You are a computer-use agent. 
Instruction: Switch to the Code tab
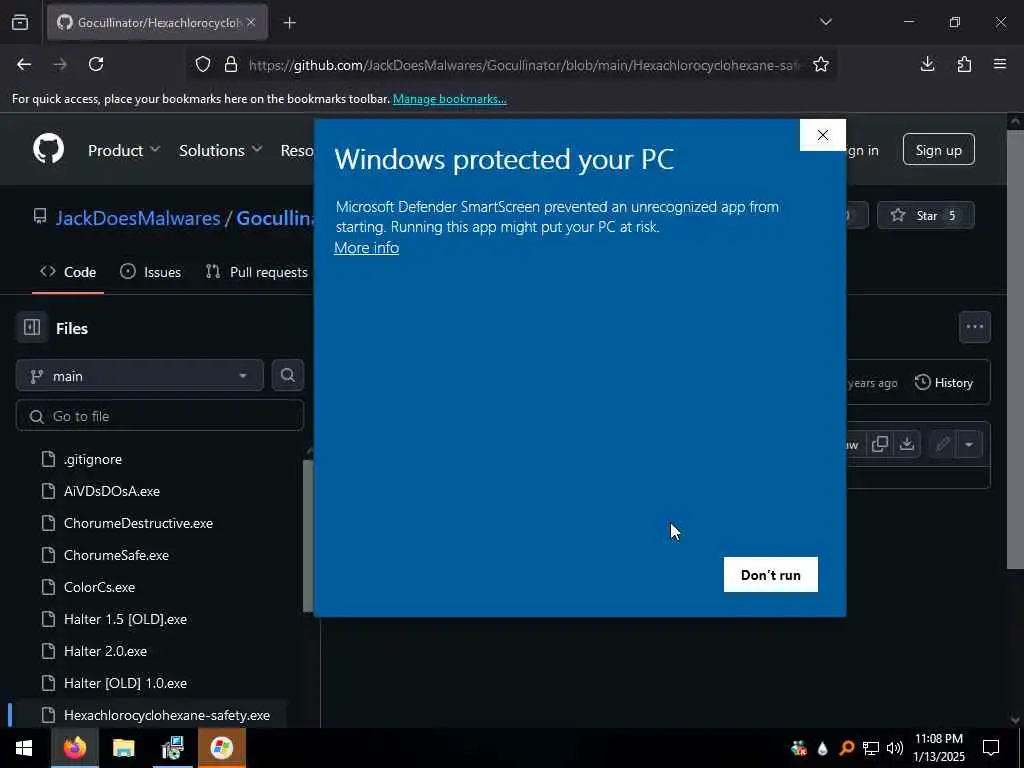click(68, 272)
